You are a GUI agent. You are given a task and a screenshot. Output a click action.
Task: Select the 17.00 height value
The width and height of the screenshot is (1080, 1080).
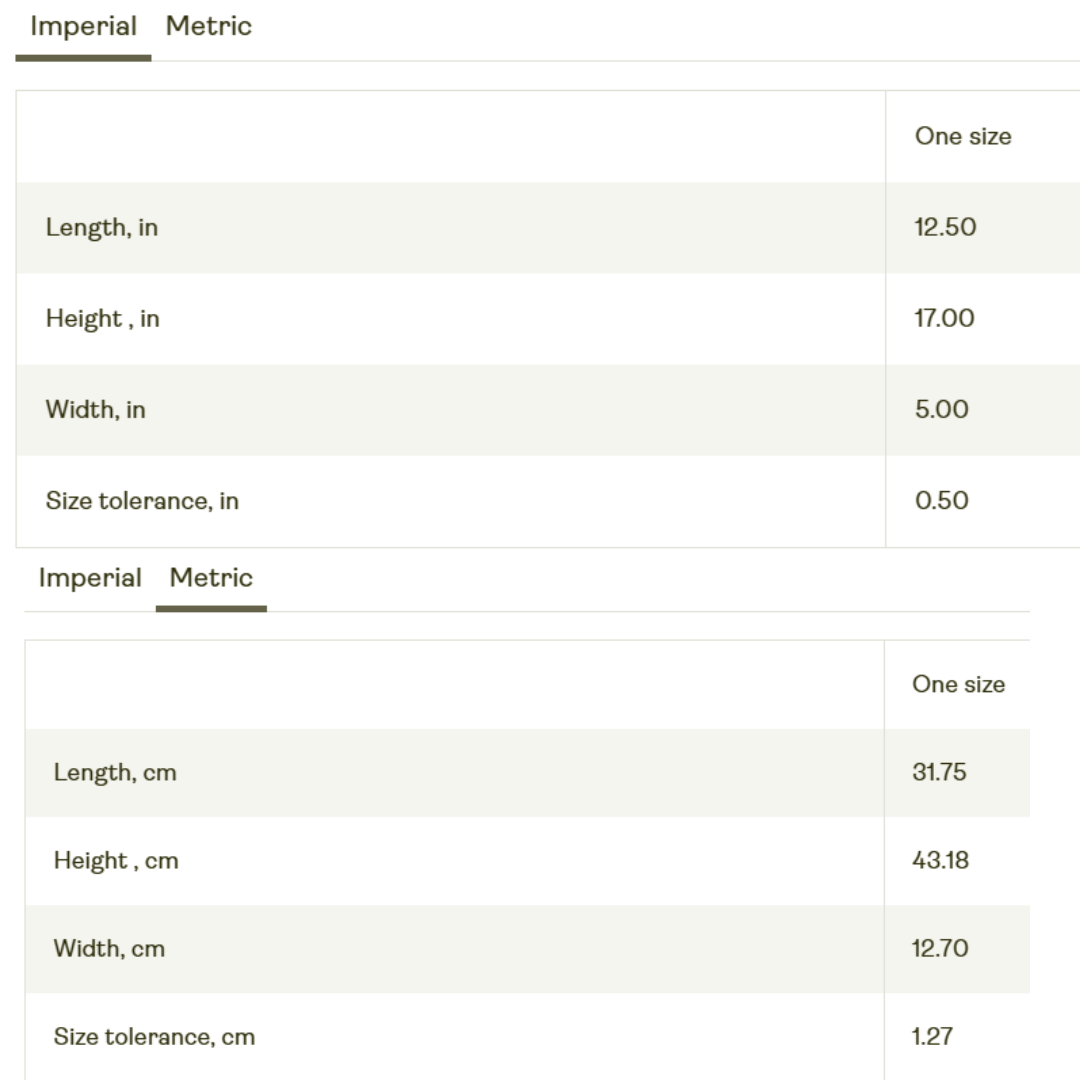click(x=944, y=318)
